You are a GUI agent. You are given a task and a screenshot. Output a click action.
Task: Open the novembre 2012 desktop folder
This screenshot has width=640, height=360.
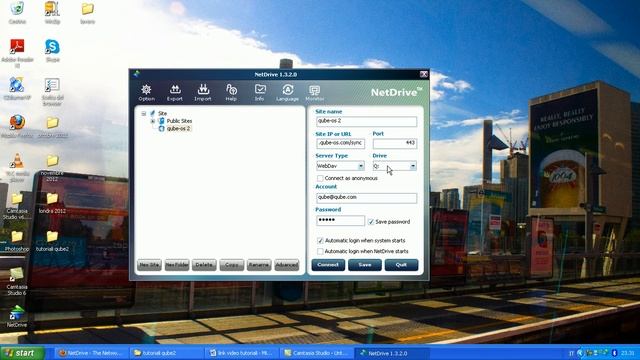pyautogui.click(x=52, y=167)
